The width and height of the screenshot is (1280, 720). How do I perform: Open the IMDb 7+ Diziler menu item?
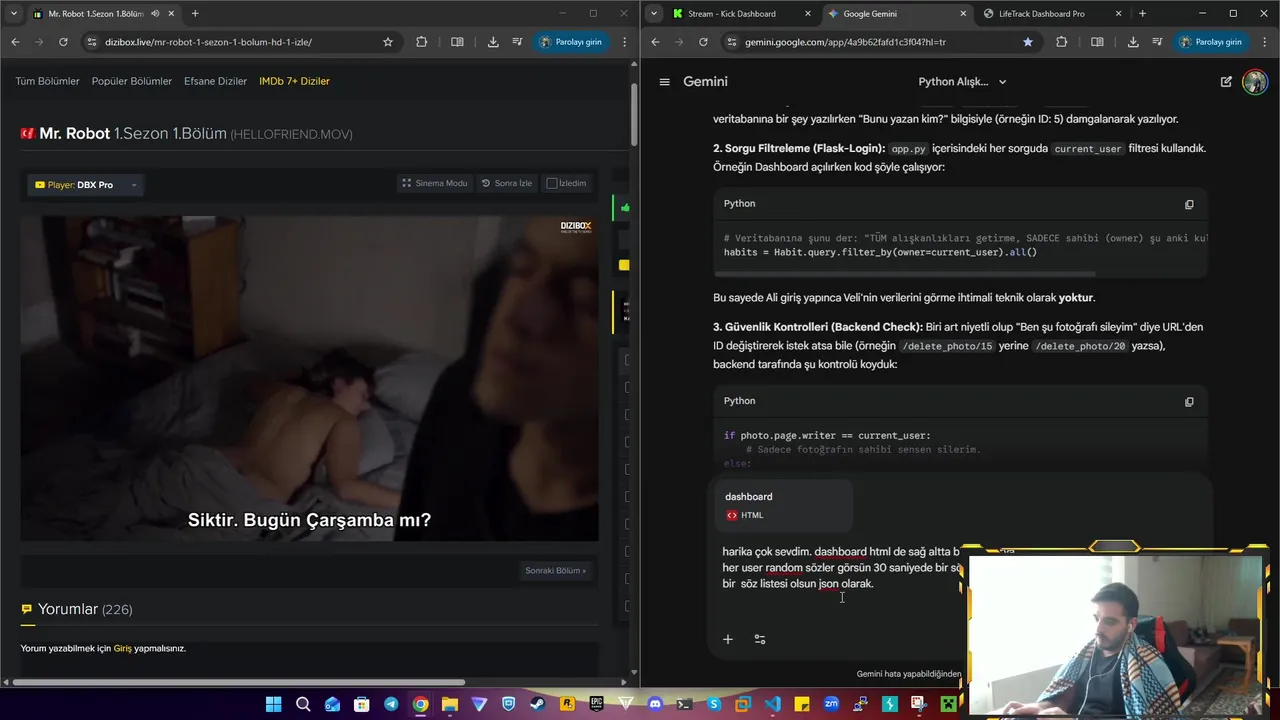click(294, 81)
